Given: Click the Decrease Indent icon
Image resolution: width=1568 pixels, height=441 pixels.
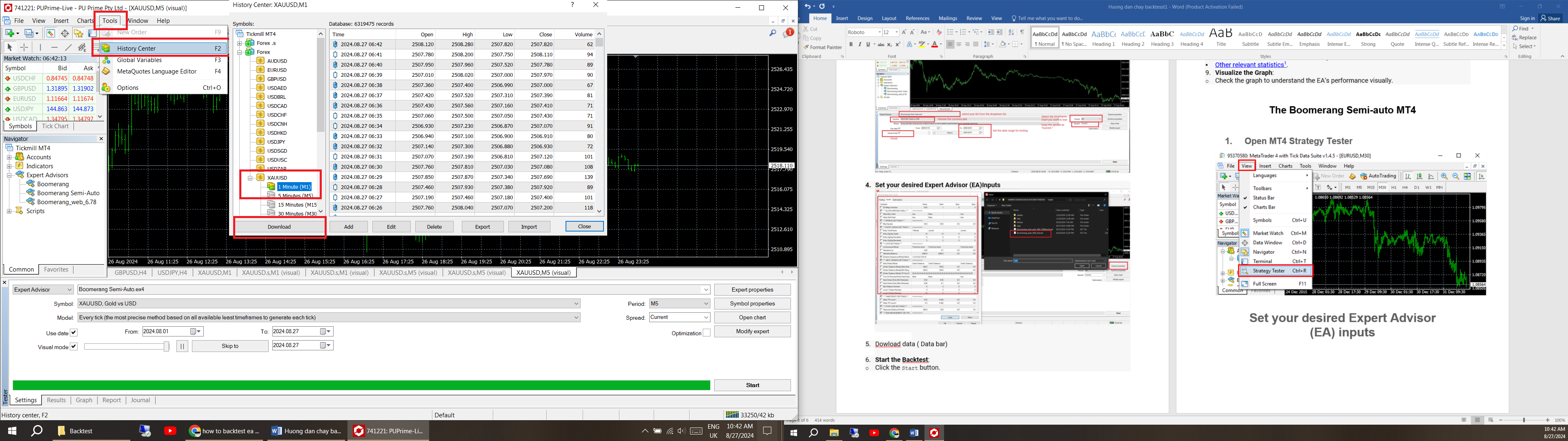Looking at the screenshot, I should click(x=991, y=32).
